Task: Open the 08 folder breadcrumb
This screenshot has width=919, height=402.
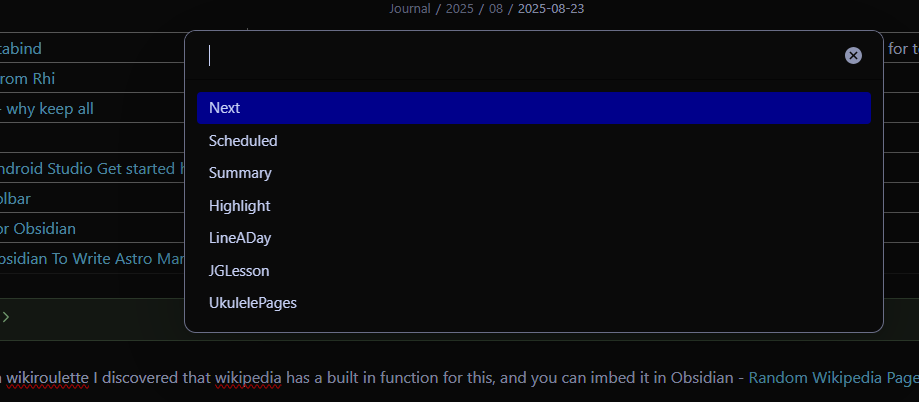Action: coord(496,9)
